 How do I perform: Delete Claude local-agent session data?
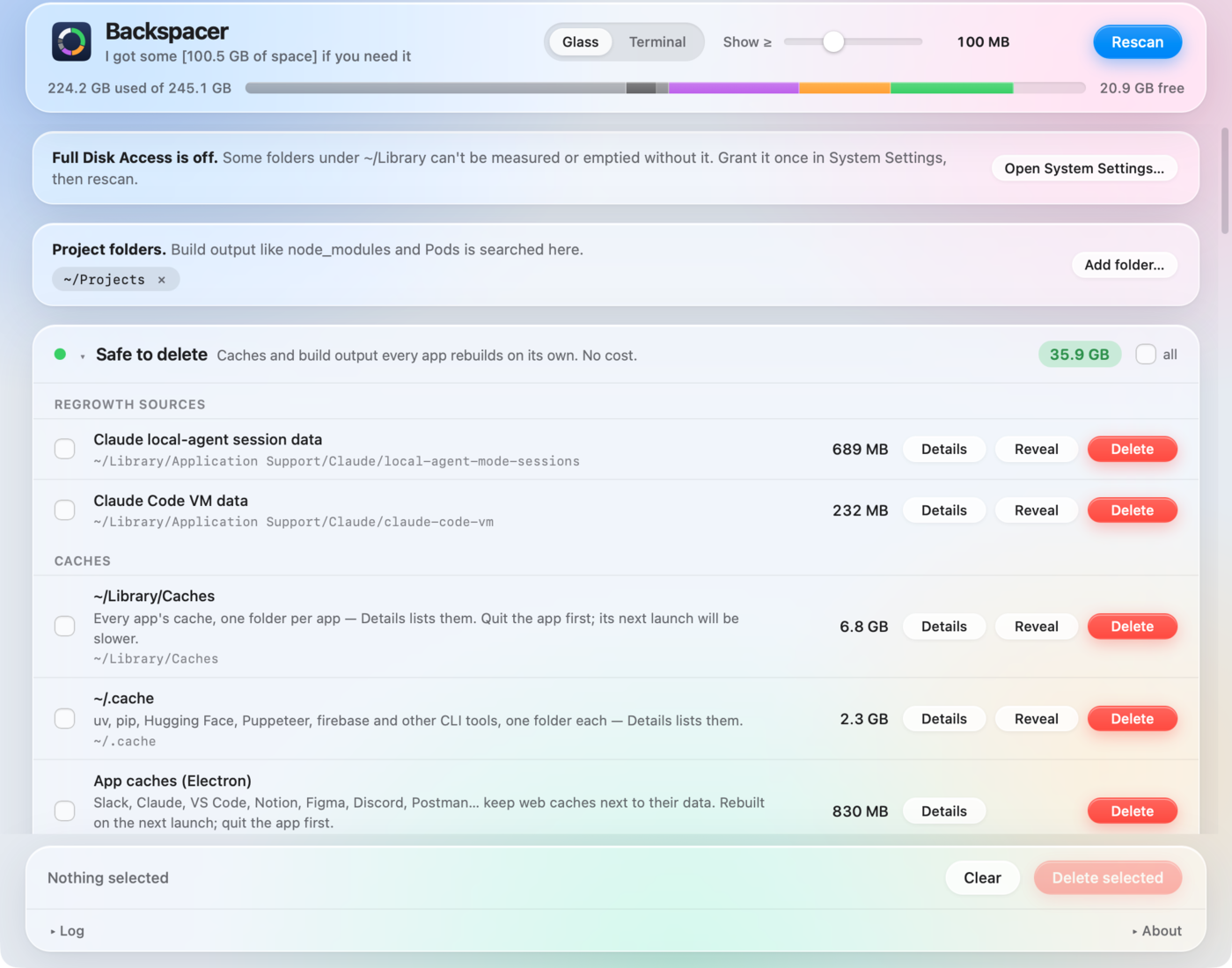pyautogui.click(x=1133, y=449)
